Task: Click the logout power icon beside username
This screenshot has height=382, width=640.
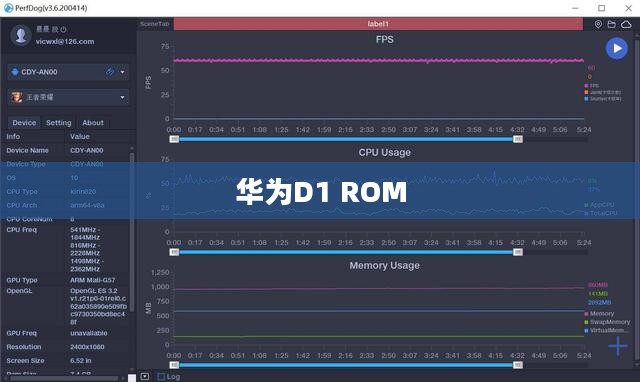Action: (64, 29)
